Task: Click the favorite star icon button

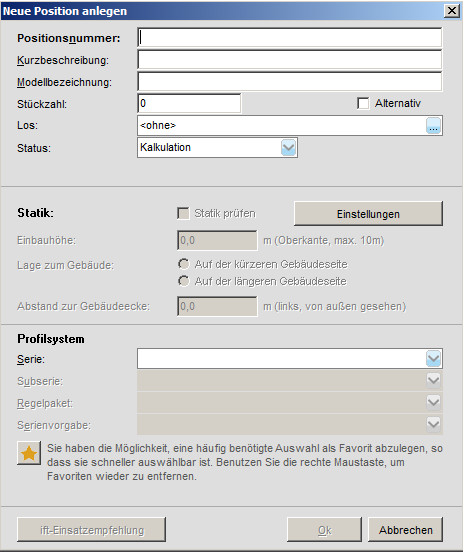Action: [29, 453]
